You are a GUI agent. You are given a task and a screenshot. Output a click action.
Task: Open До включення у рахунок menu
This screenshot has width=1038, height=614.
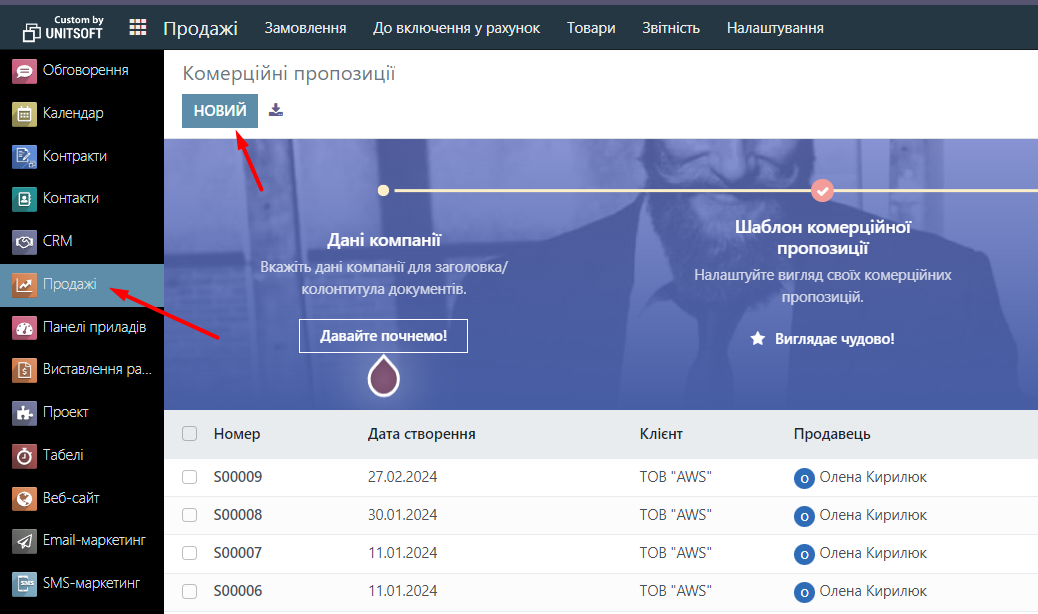(456, 28)
